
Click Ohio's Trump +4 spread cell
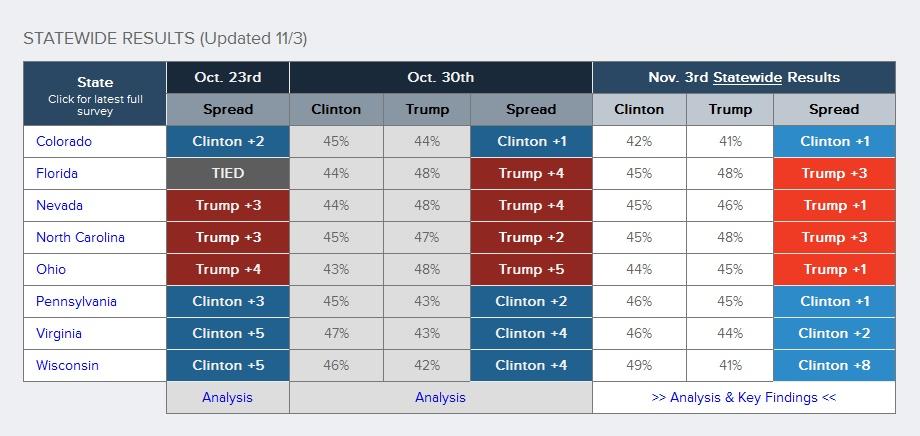click(x=227, y=269)
